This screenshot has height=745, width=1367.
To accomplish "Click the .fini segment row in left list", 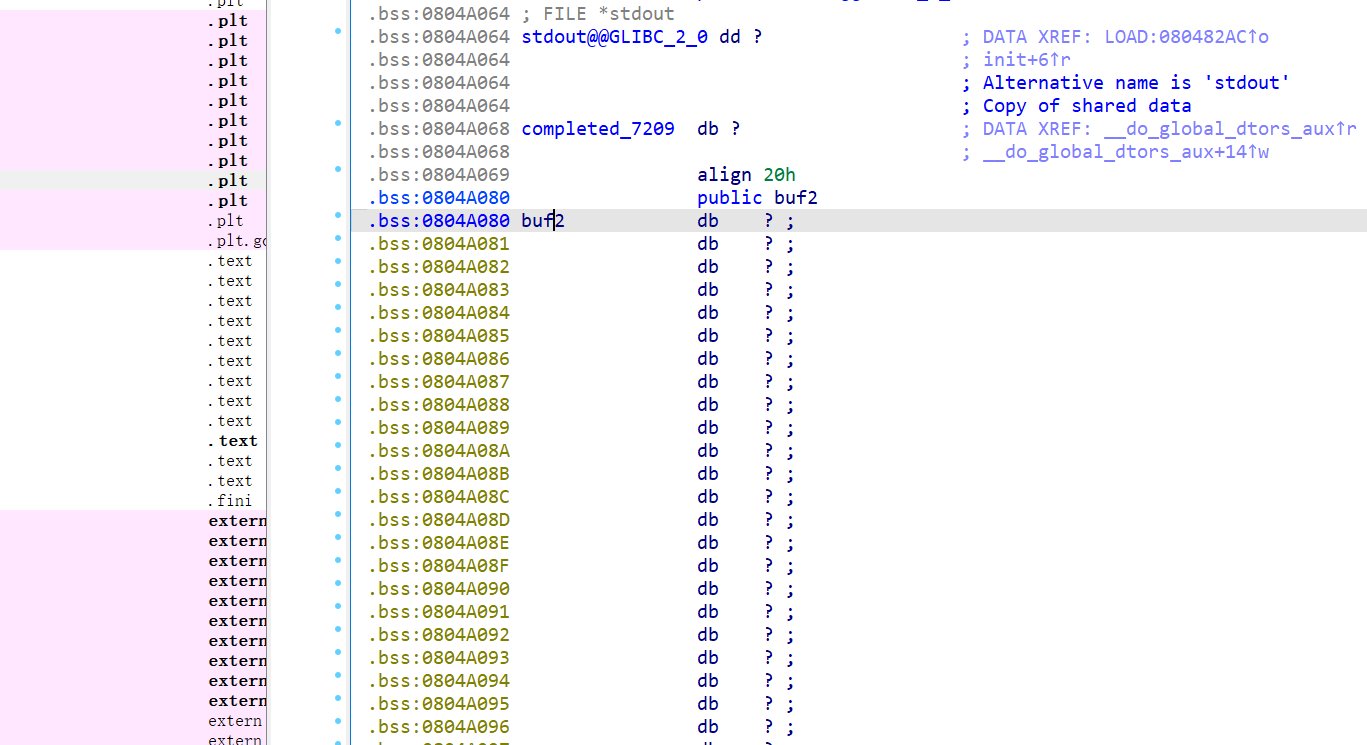I will [x=230, y=501].
